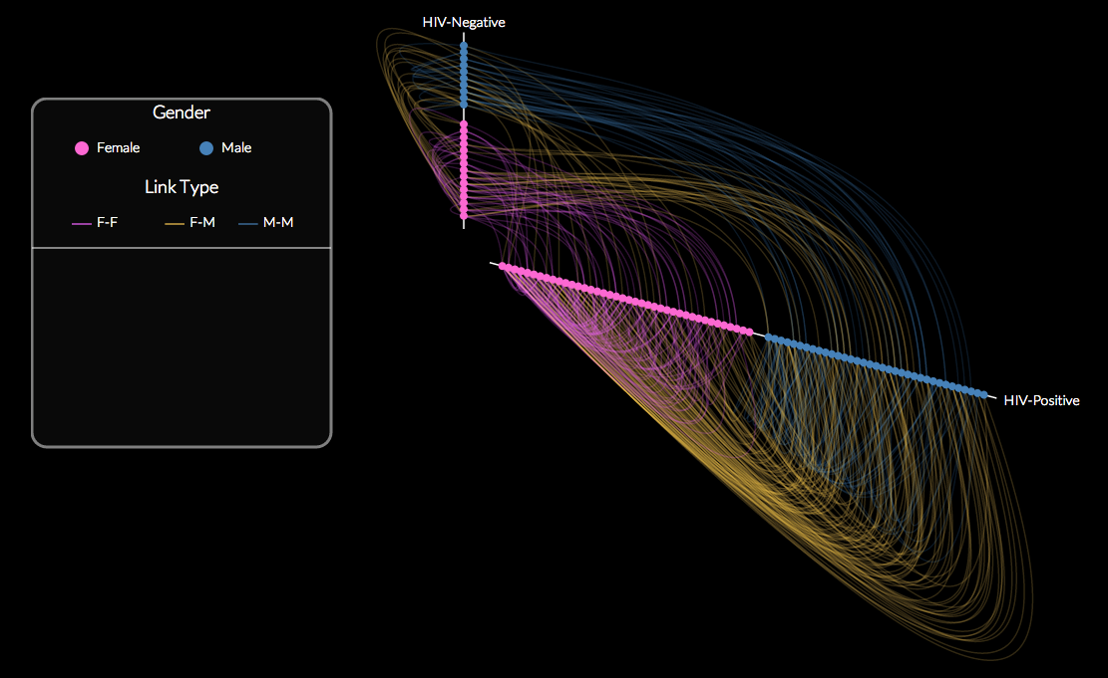Click the Male blue legend dot

pyautogui.click(x=206, y=148)
